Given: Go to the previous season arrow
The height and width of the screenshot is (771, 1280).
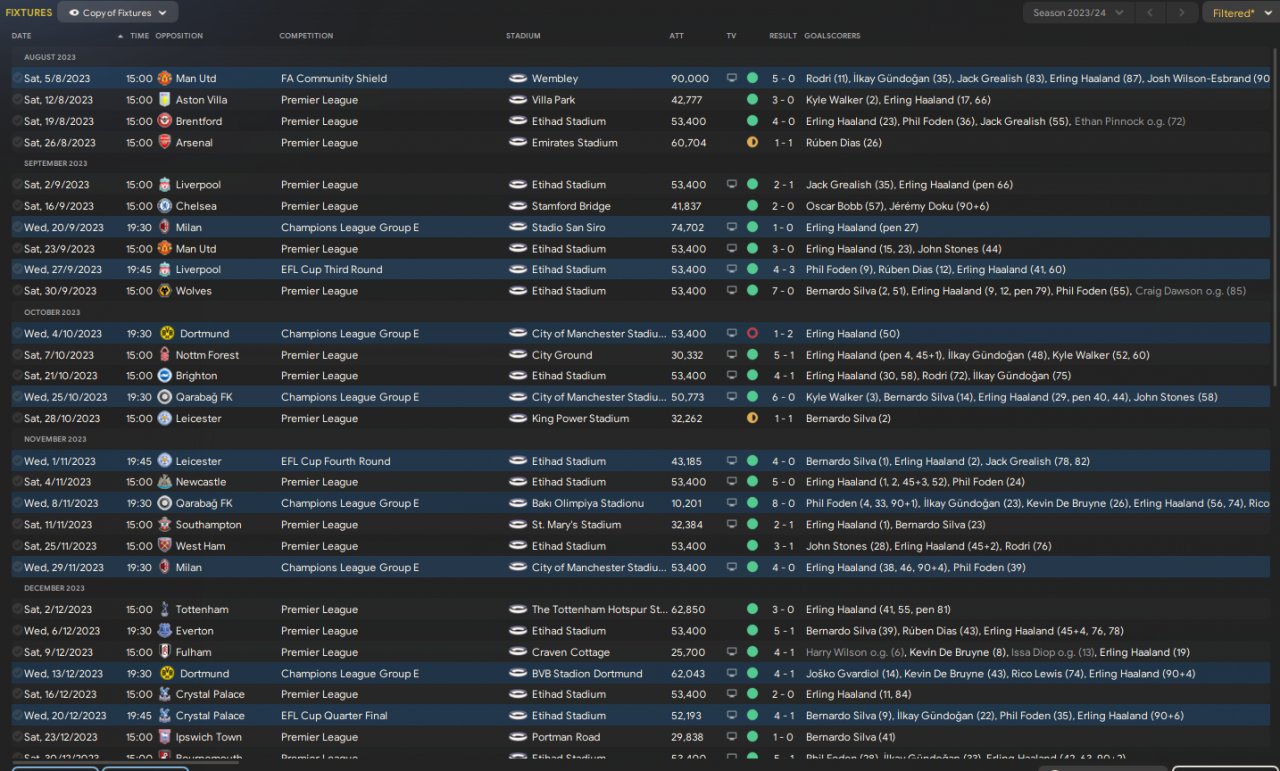Looking at the screenshot, I should click(1151, 13).
